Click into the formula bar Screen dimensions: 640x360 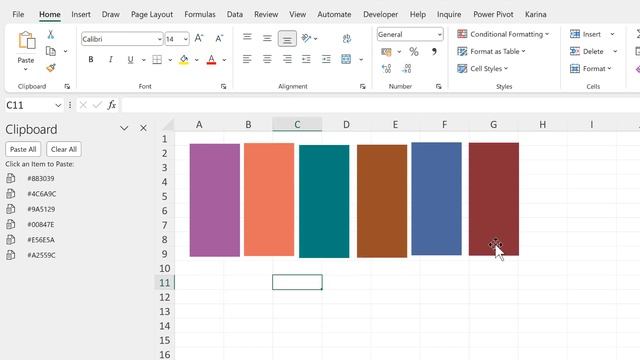point(380,105)
